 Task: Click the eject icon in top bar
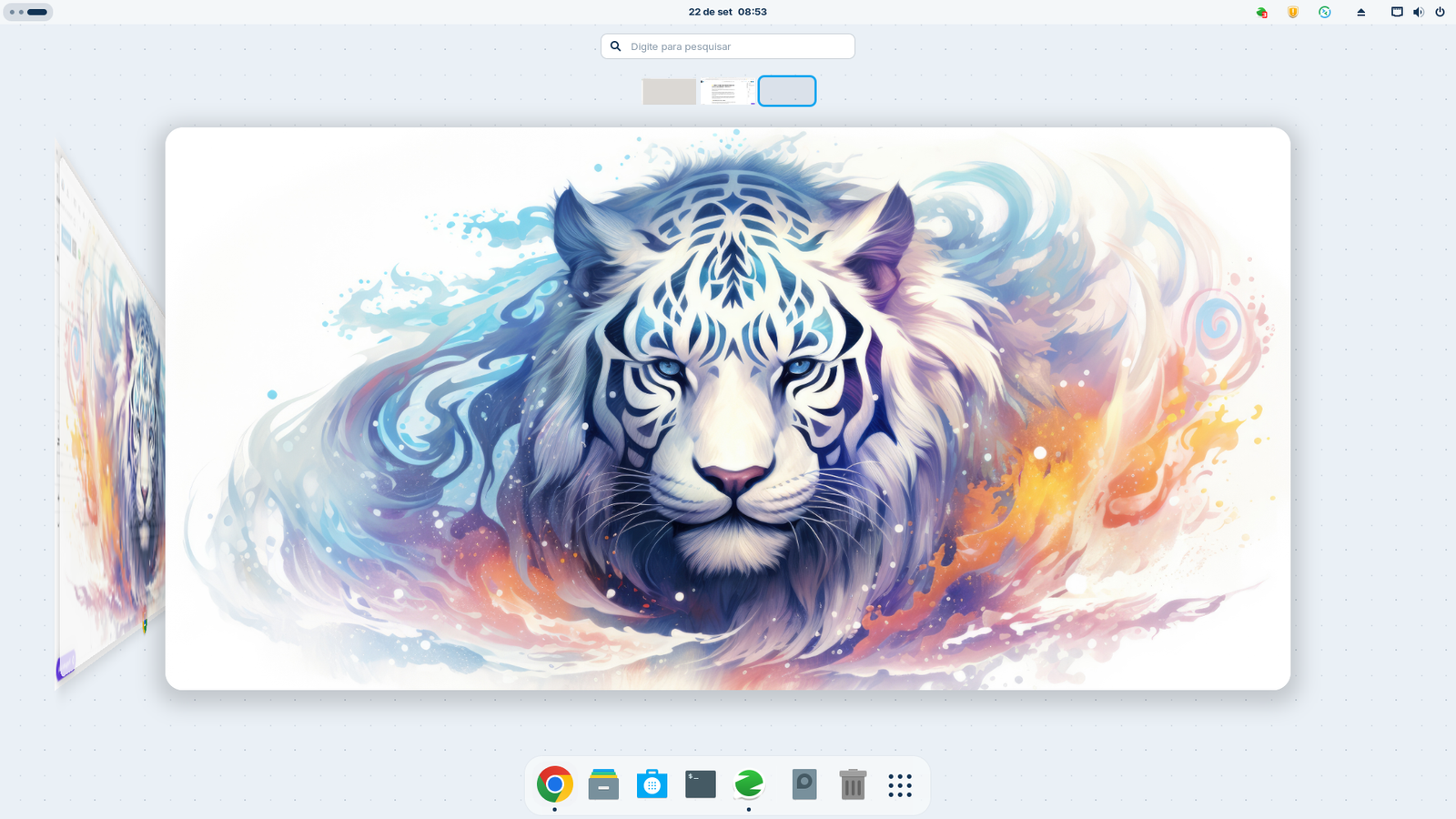(1361, 12)
